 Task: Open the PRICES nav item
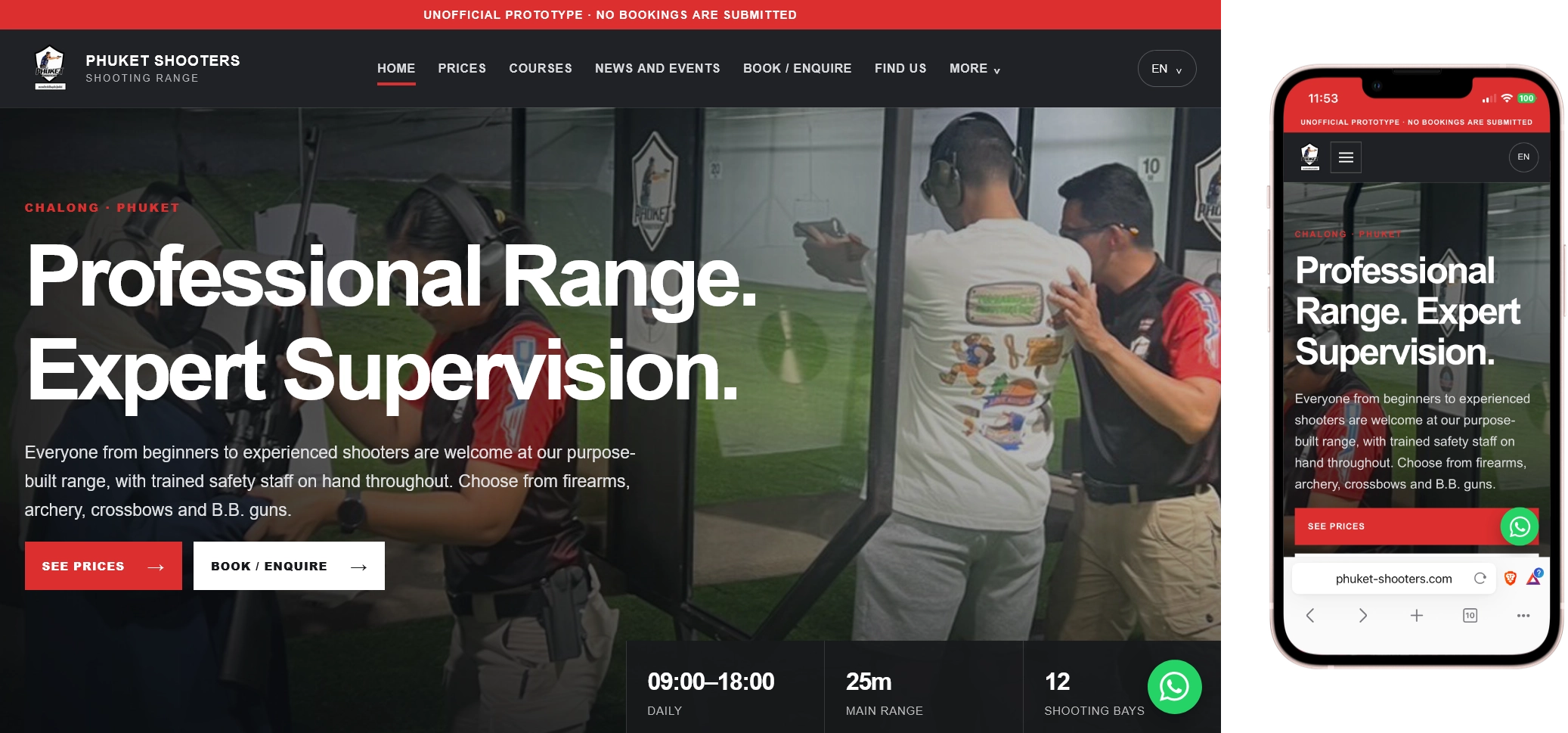(x=462, y=69)
